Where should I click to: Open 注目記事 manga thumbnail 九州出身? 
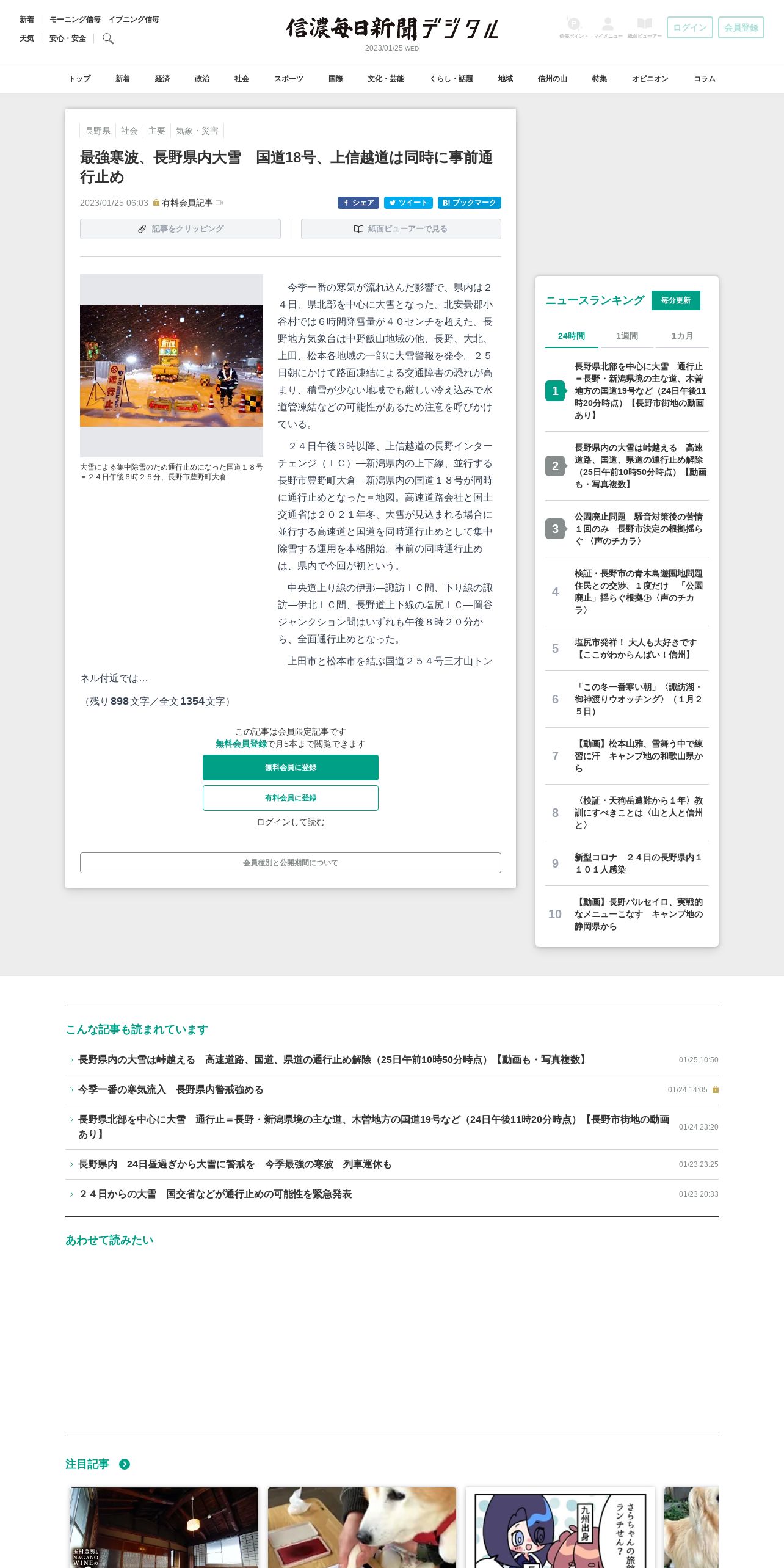[560, 1528]
